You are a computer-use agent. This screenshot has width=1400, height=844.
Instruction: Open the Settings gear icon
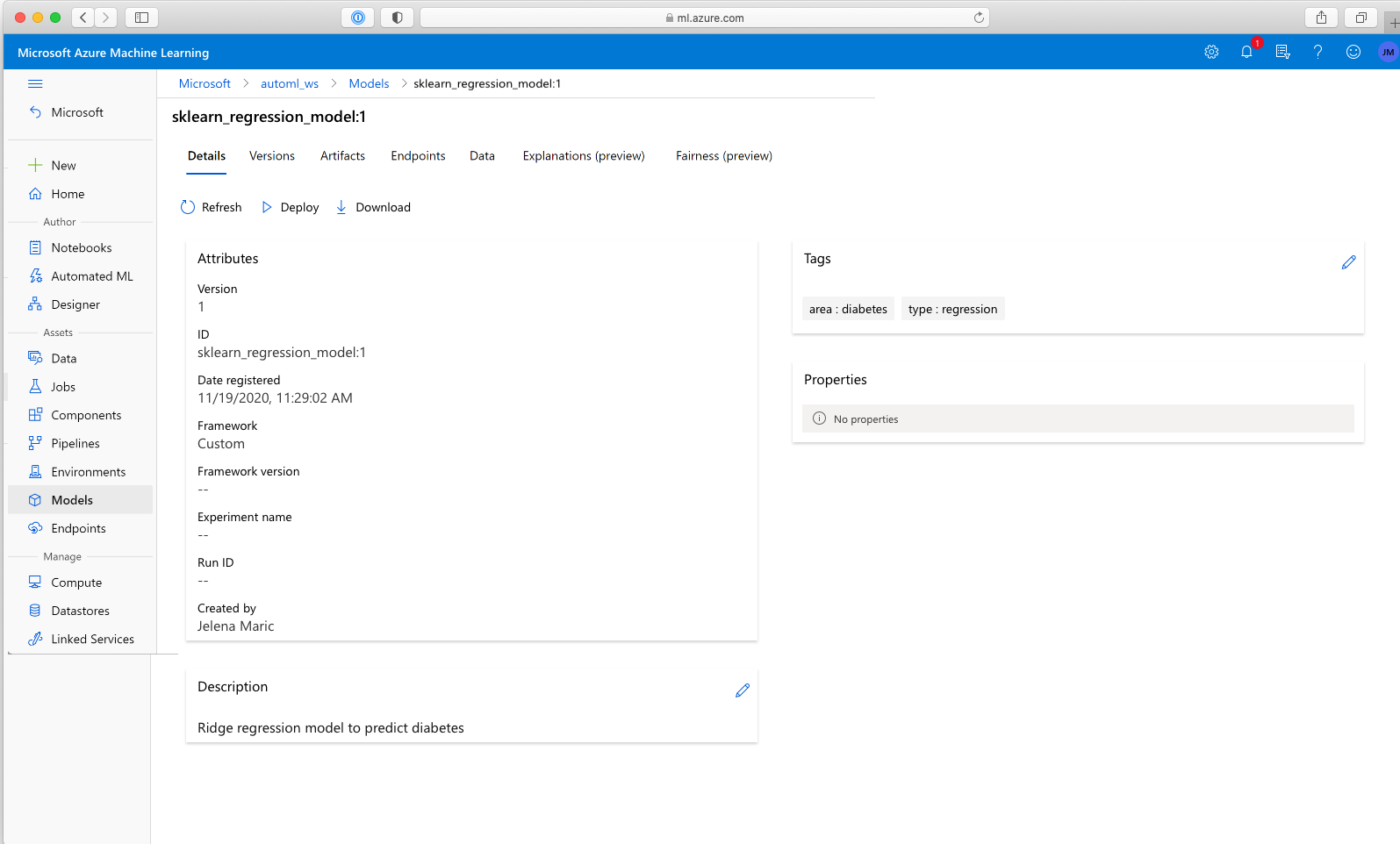(x=1211, y=52)
